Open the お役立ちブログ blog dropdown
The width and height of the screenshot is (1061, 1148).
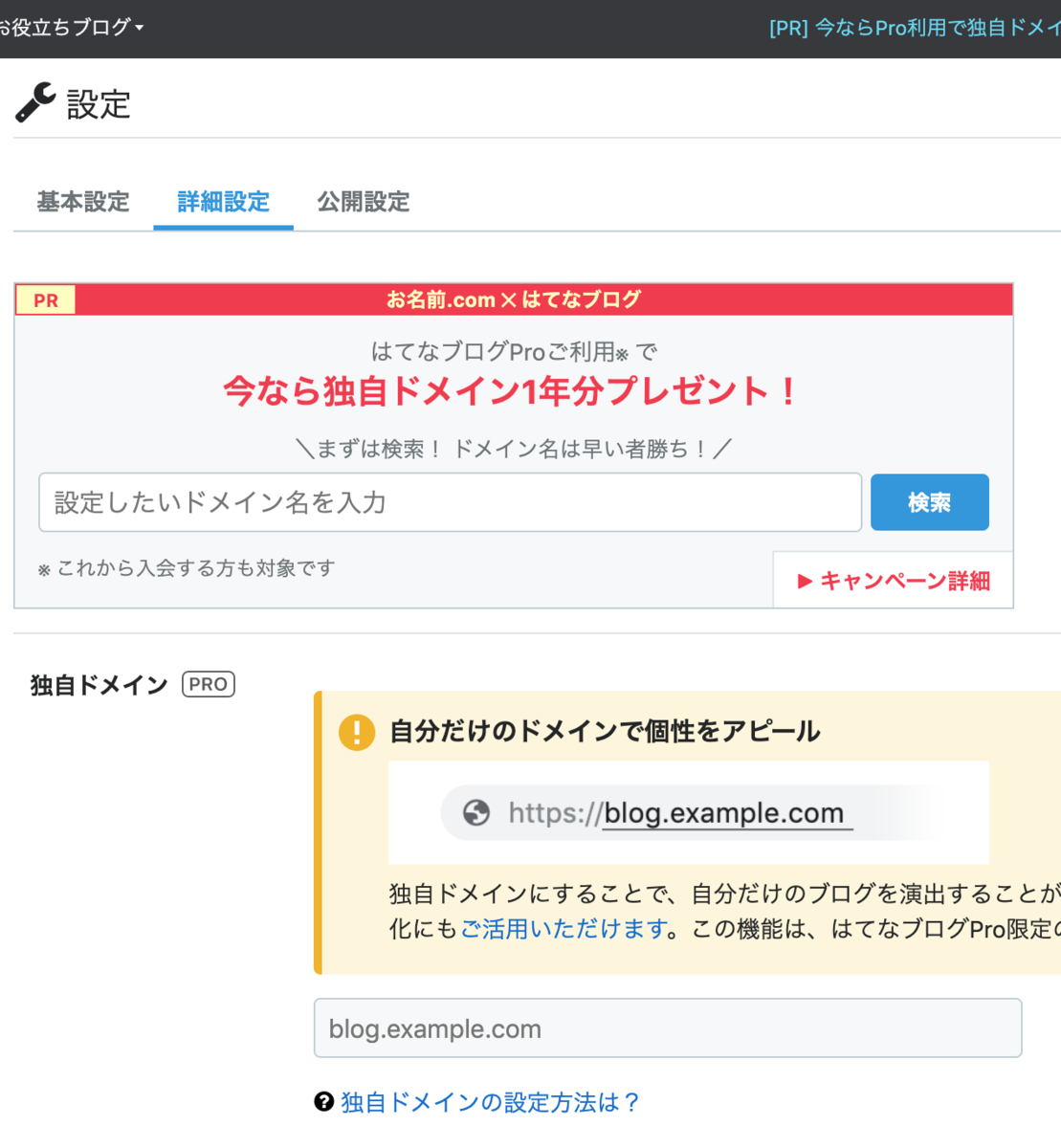point(71,28)
